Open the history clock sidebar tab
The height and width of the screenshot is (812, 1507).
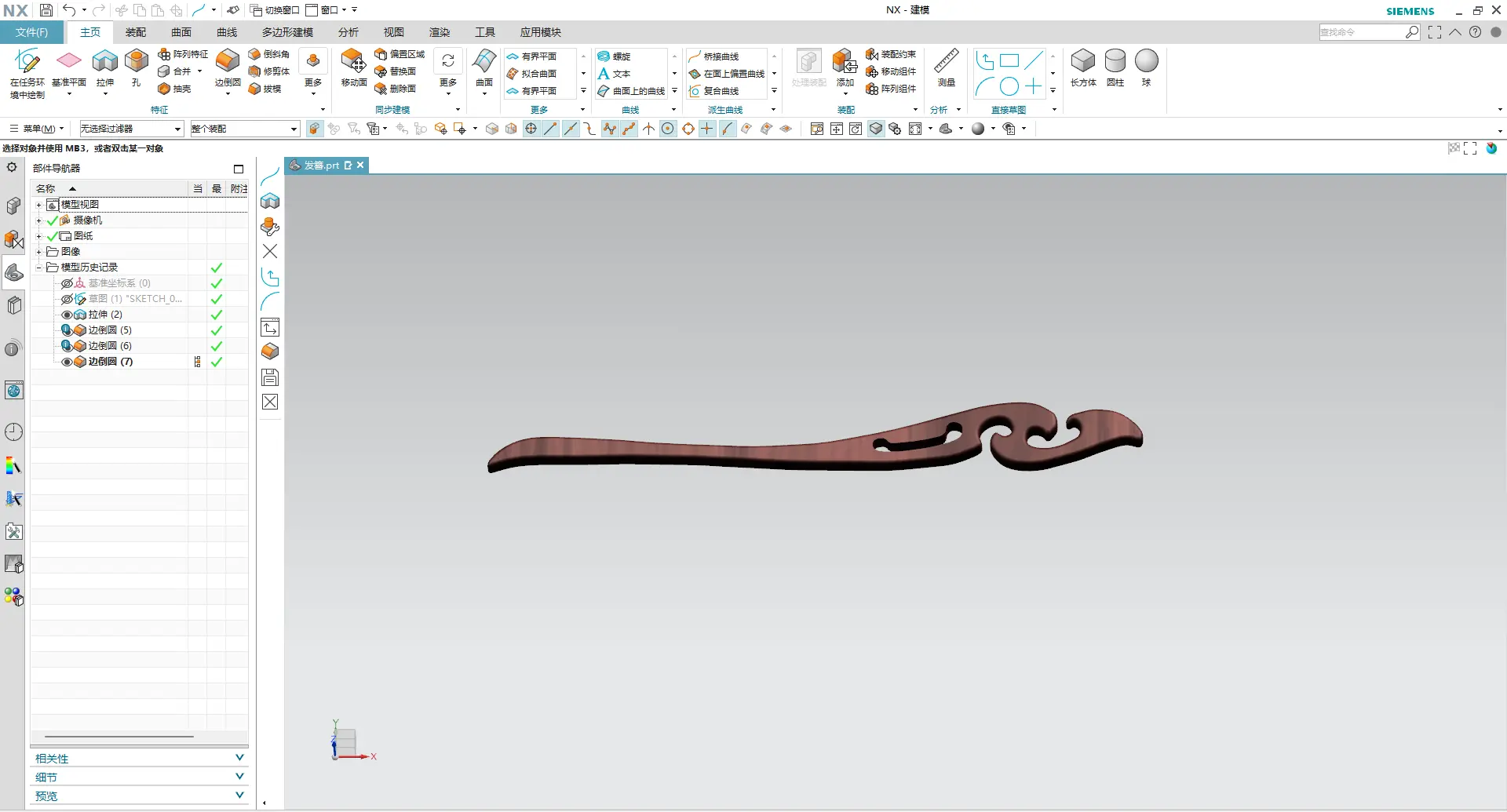click(x=13, y=432)
